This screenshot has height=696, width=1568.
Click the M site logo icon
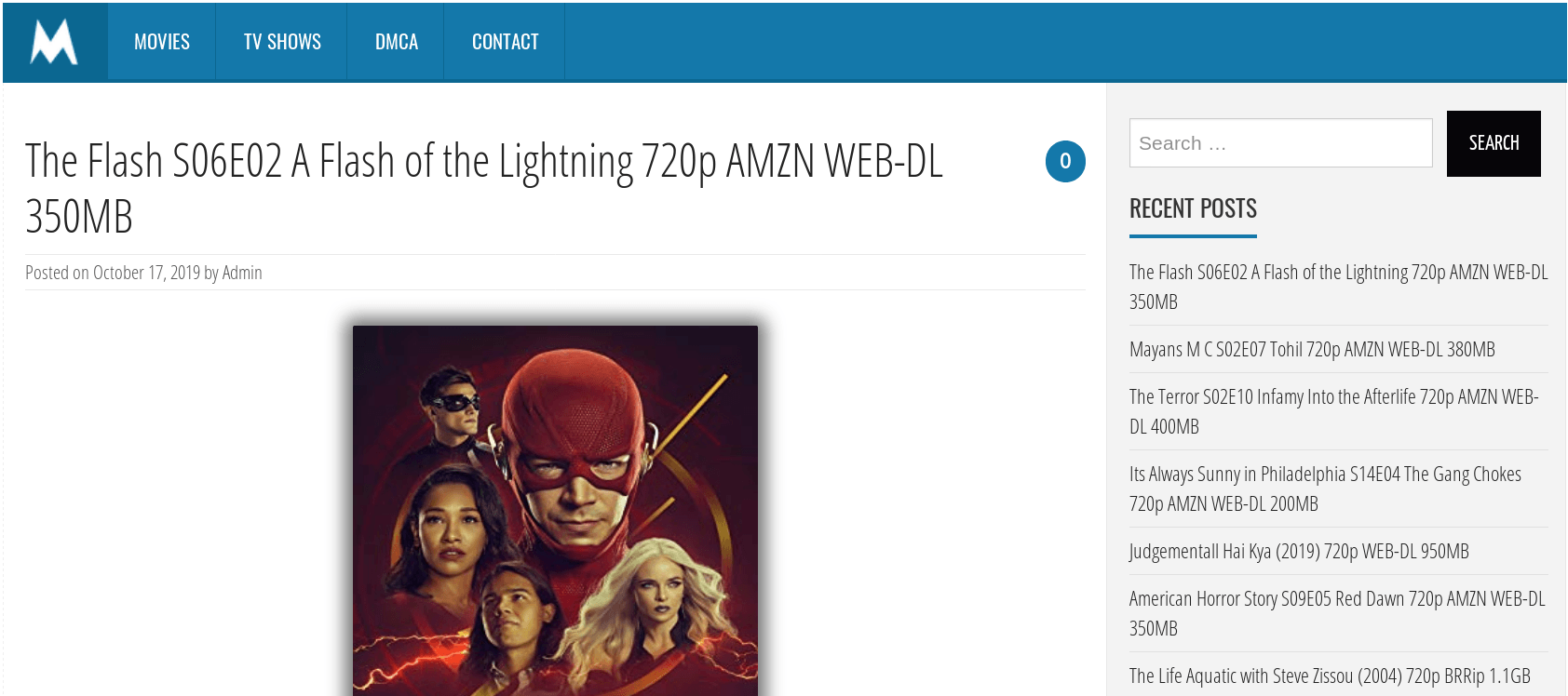[x=54, y=42]
